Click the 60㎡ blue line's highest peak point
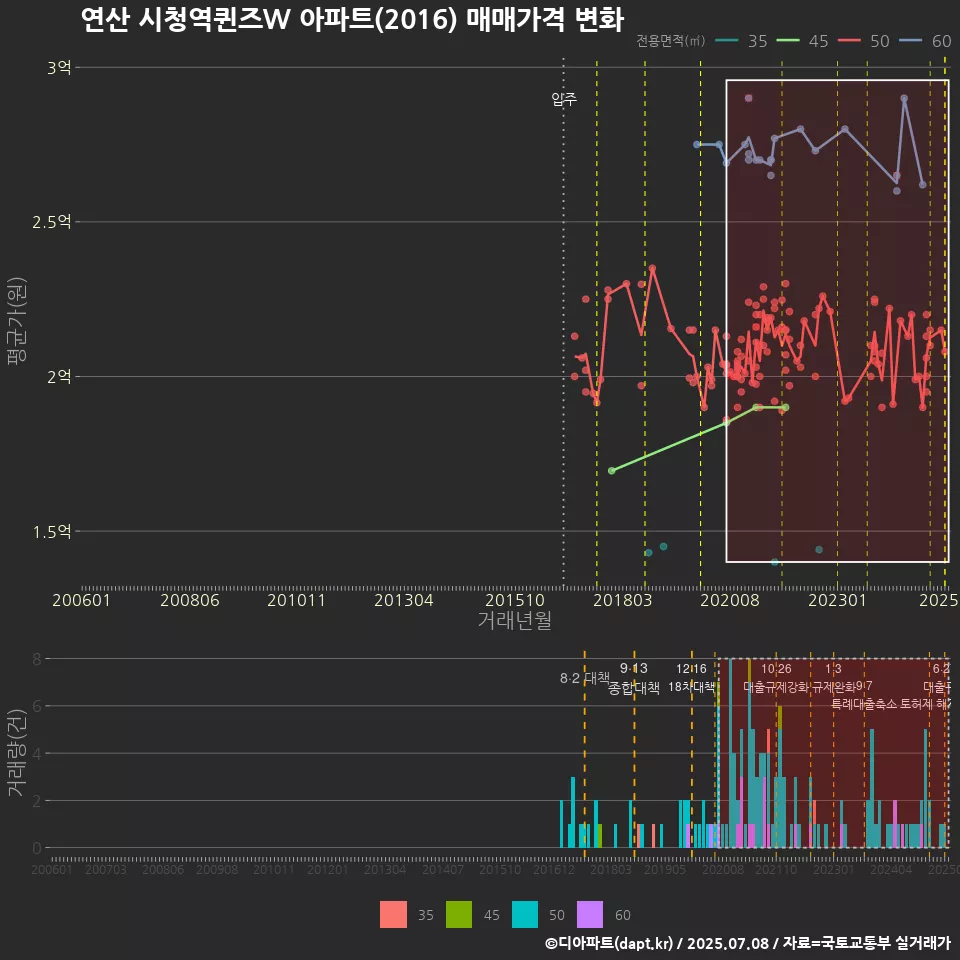Screen dimensions: 960x960 click(904, 98)
